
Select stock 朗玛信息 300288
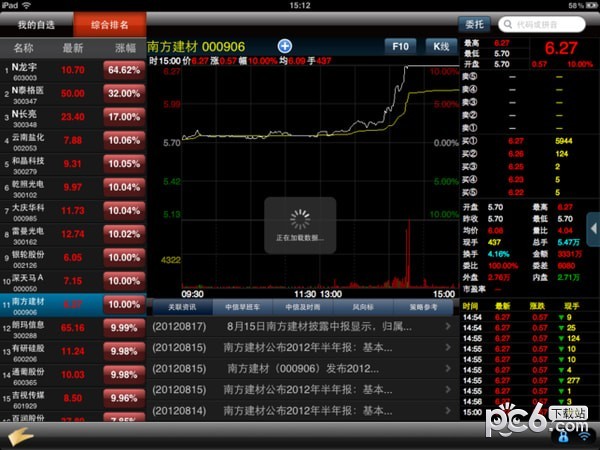(73, 328)
